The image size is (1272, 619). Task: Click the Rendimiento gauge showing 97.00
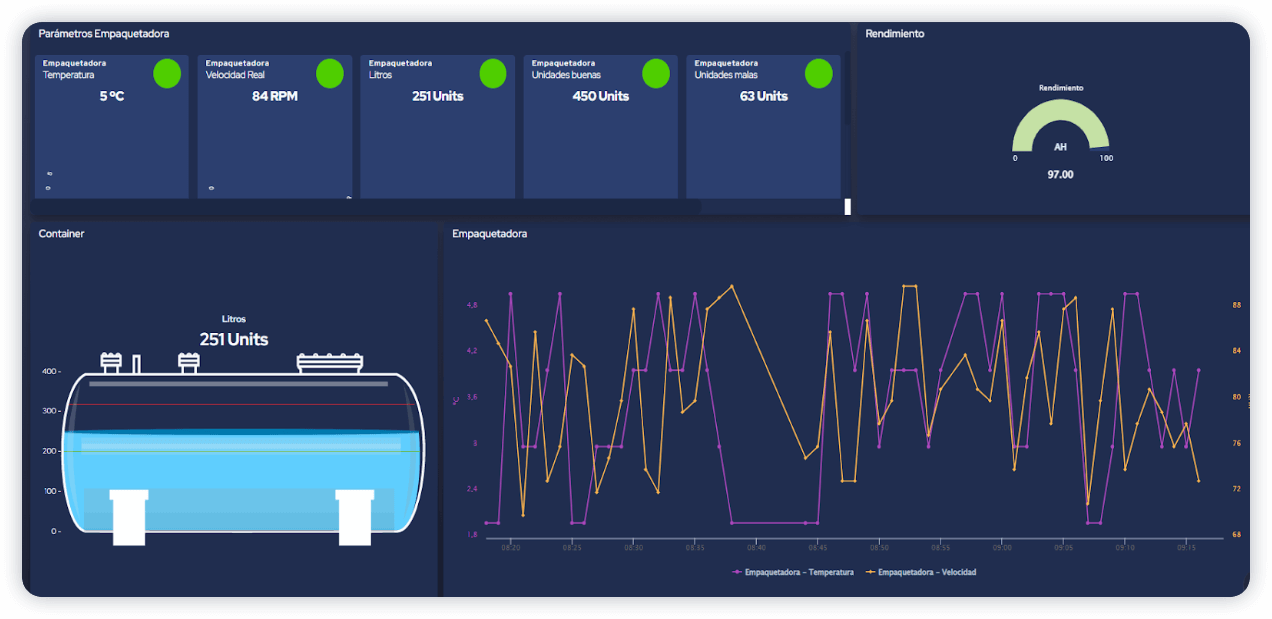click(1062, 130)
